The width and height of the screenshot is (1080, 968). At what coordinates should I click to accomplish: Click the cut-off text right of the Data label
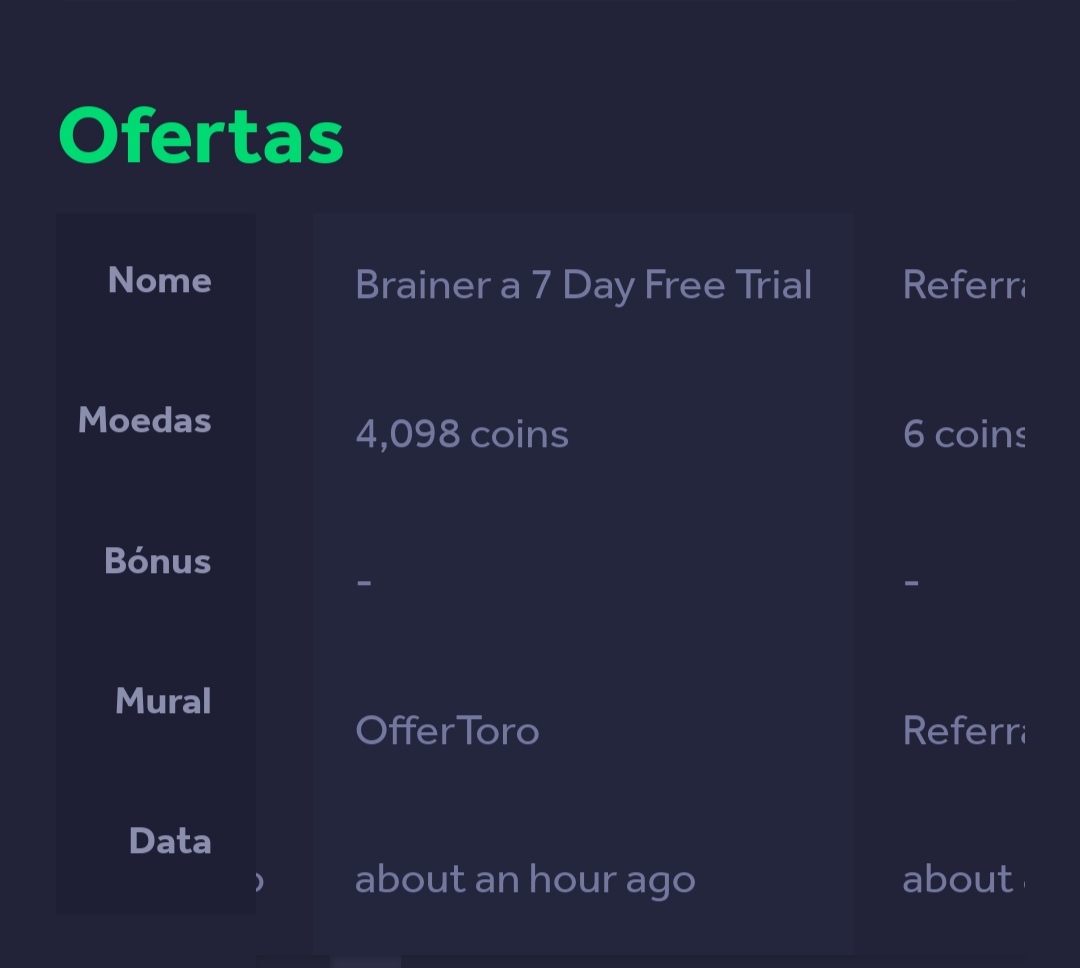[x=258, y=881]
